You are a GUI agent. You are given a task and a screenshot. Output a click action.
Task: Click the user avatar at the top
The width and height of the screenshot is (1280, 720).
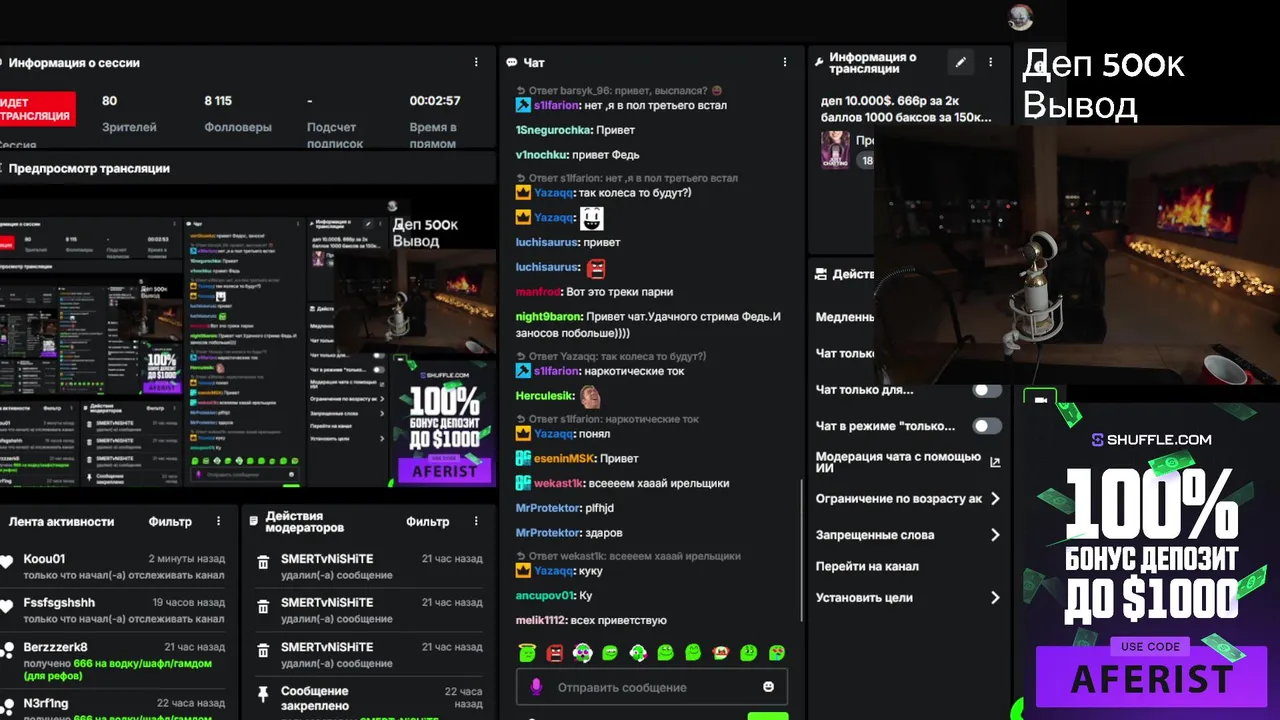[1020, 16]
